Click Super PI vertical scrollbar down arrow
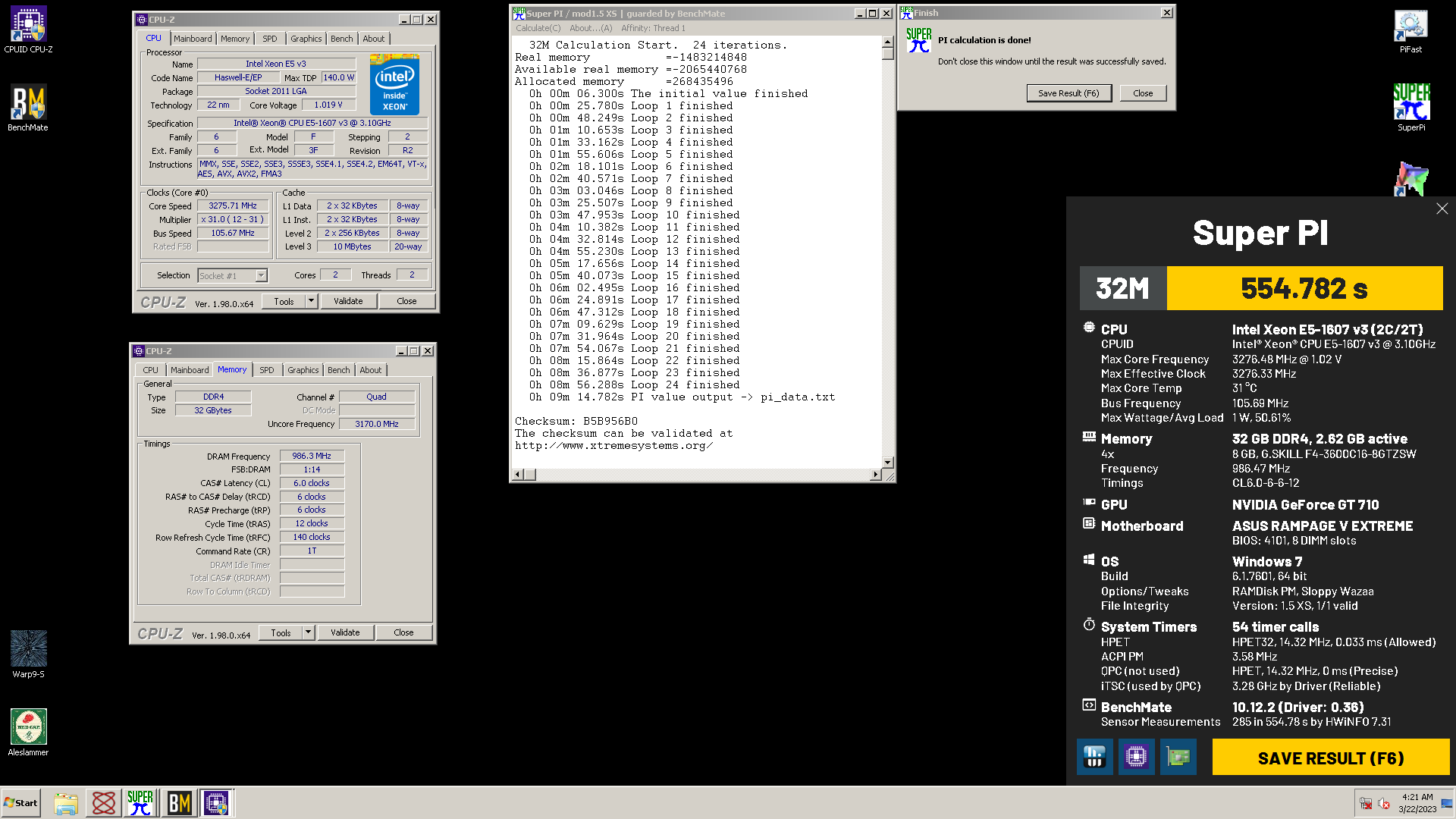Image resolution: width=1456 pixels, height=819 pixels. (x=887, y=462)
